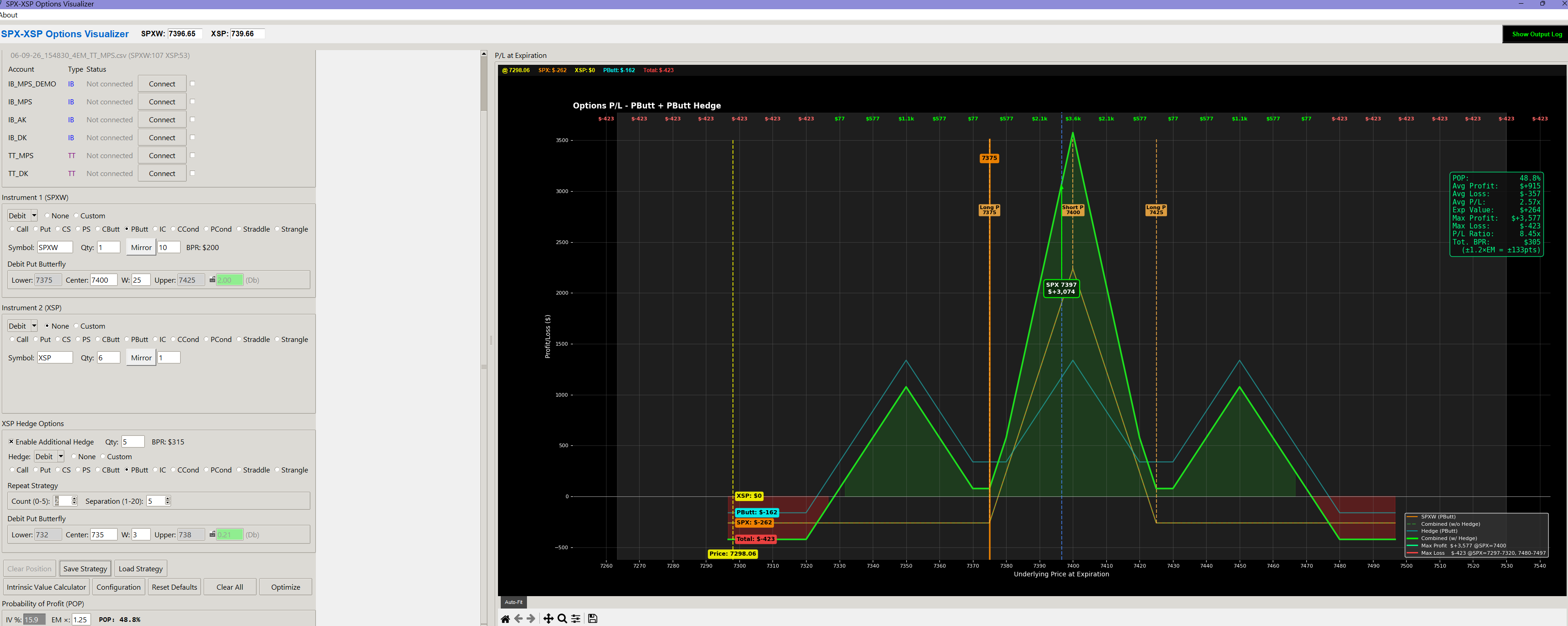Click EM × multiplier field 1.25
This screenshot has height=626, width=1568.
click(x=81, y=619)
